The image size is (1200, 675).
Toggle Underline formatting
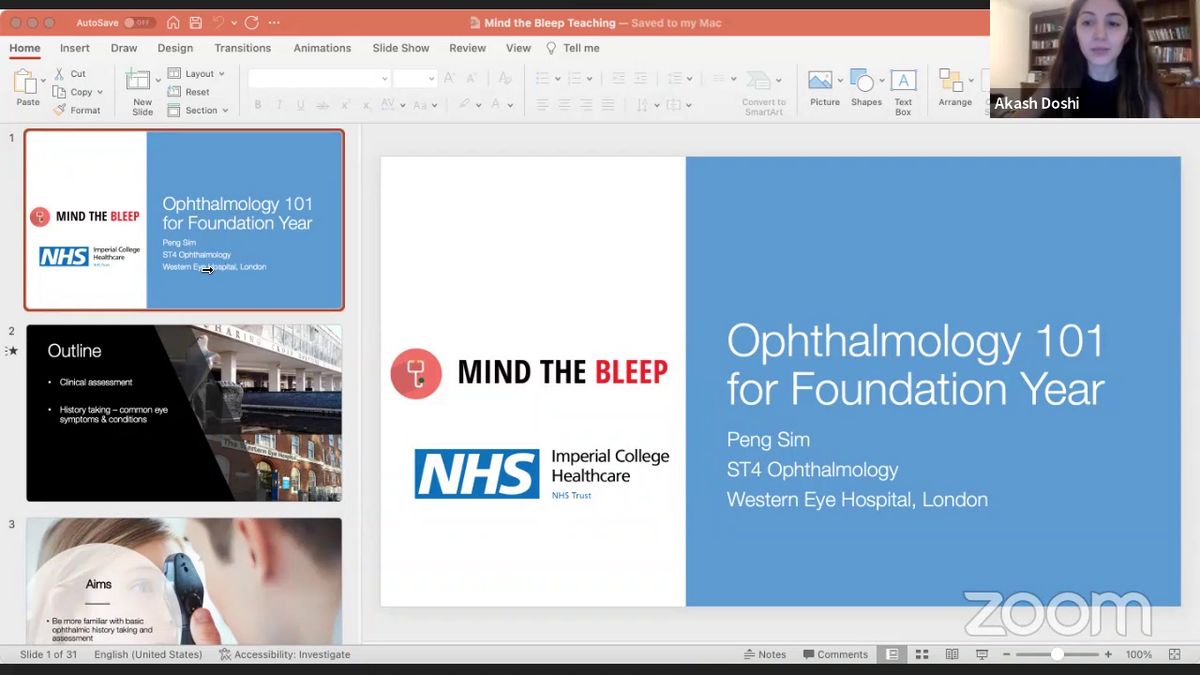click(300, 105)
